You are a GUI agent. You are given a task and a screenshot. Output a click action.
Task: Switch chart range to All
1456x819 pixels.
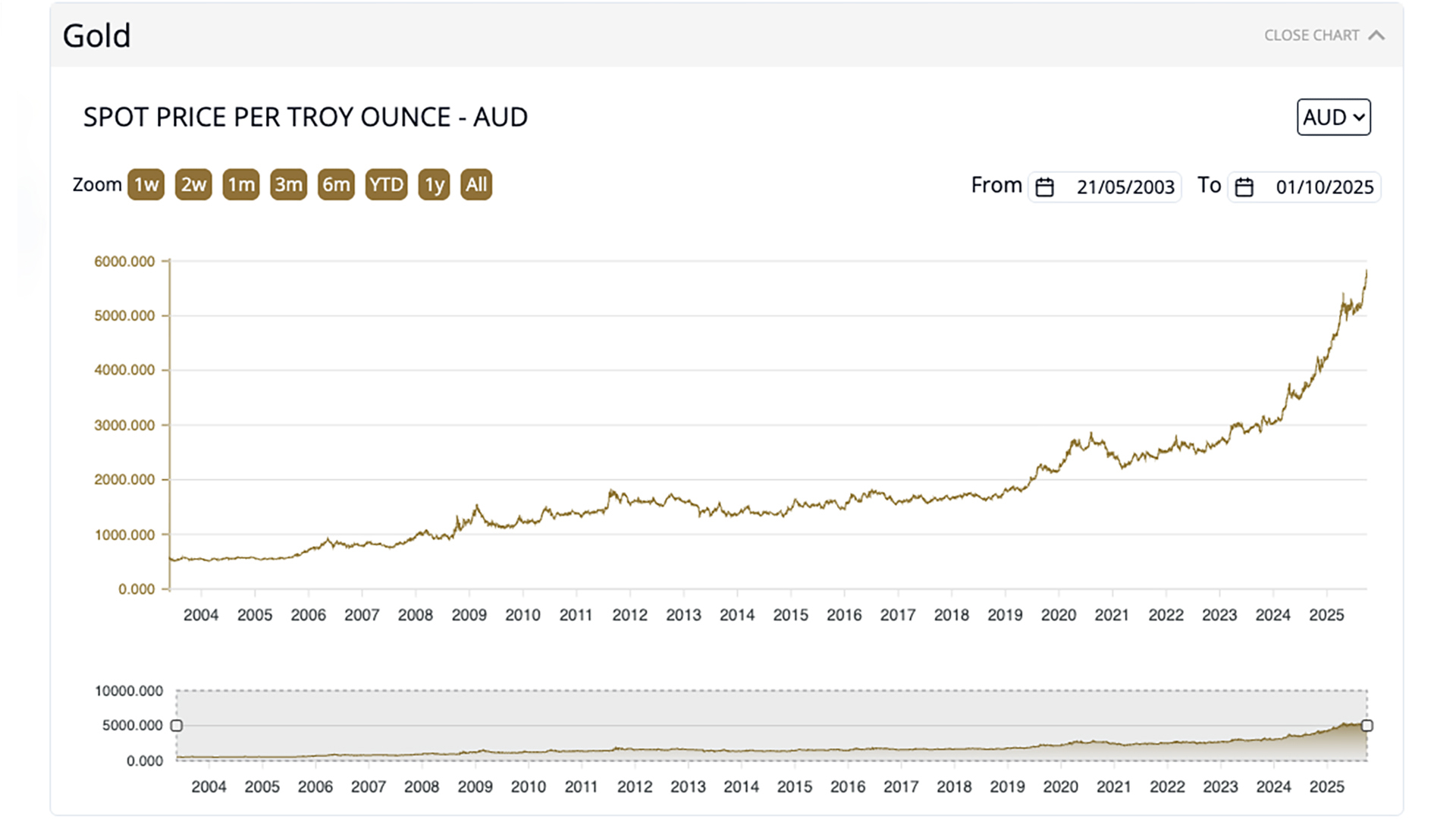(476, 184)
